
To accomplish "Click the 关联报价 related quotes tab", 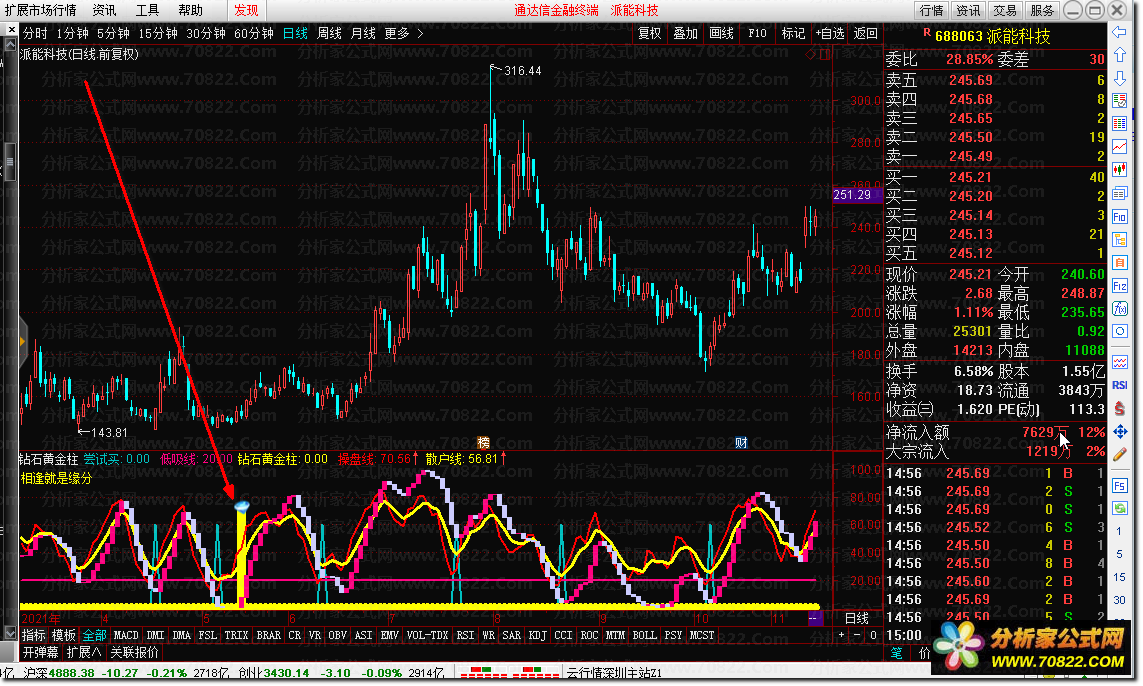I will [134, 652].
